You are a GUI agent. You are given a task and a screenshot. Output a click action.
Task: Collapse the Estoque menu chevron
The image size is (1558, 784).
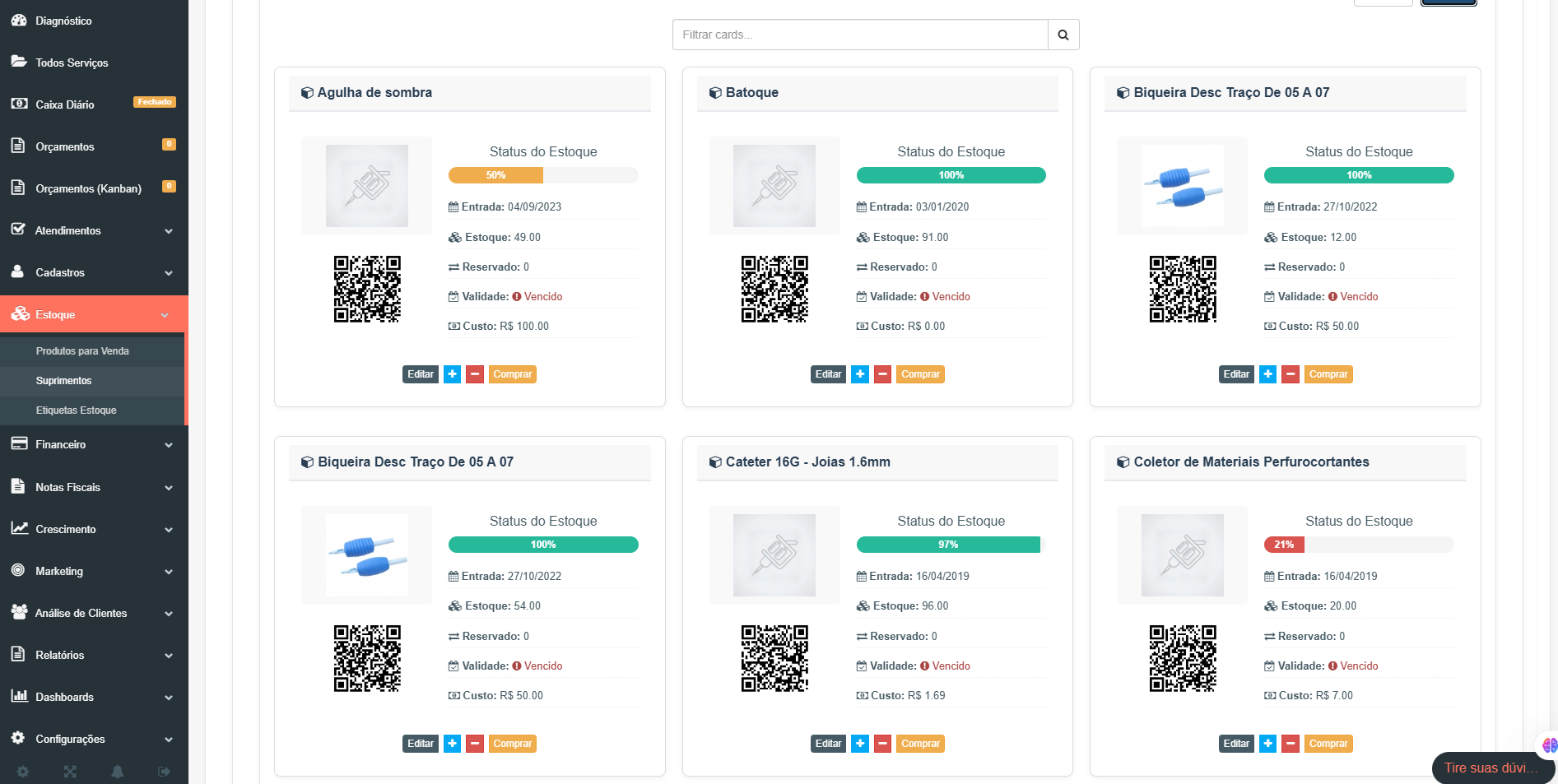click(x=165, y=315)
